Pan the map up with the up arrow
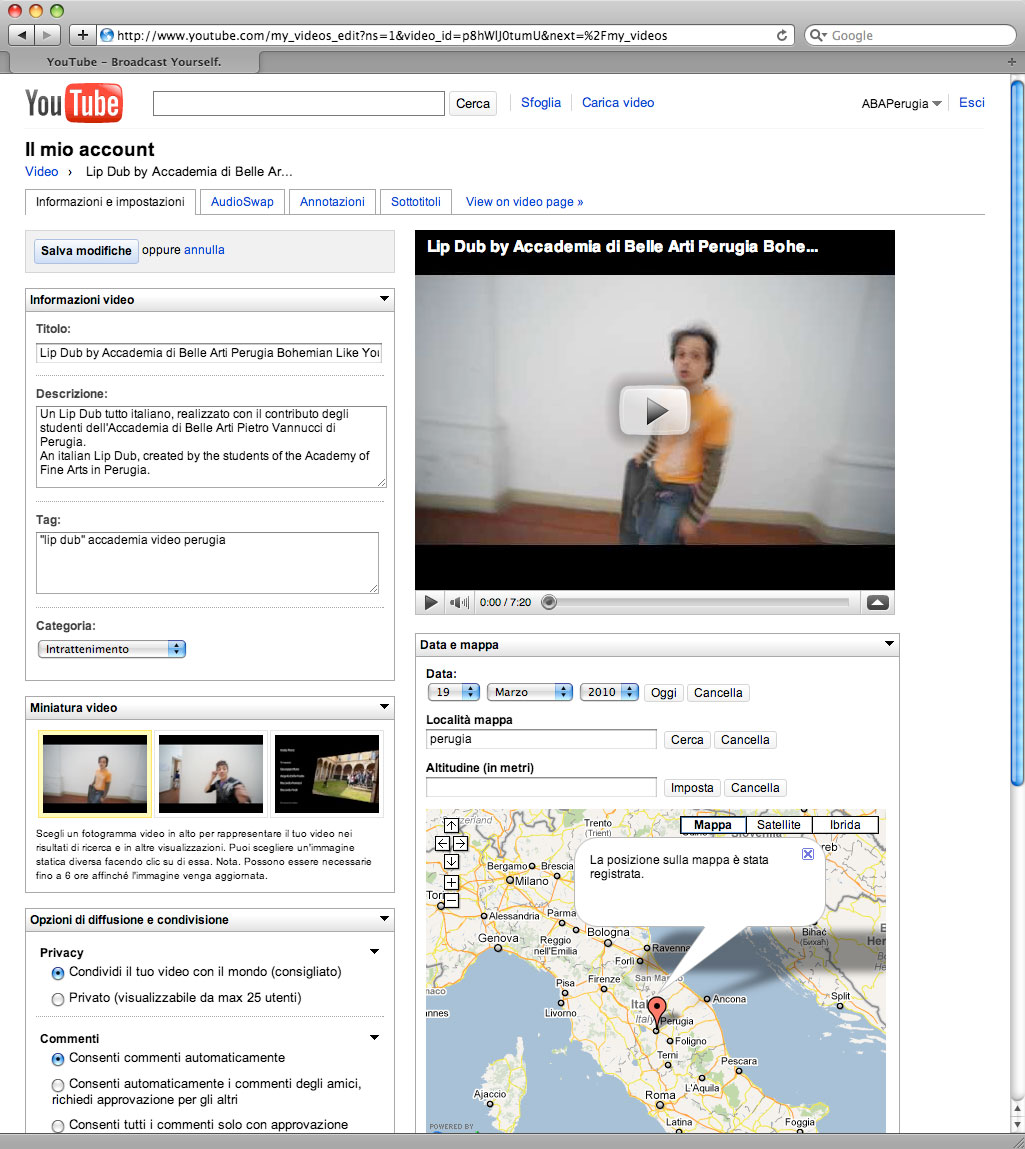 coord(451,825)
